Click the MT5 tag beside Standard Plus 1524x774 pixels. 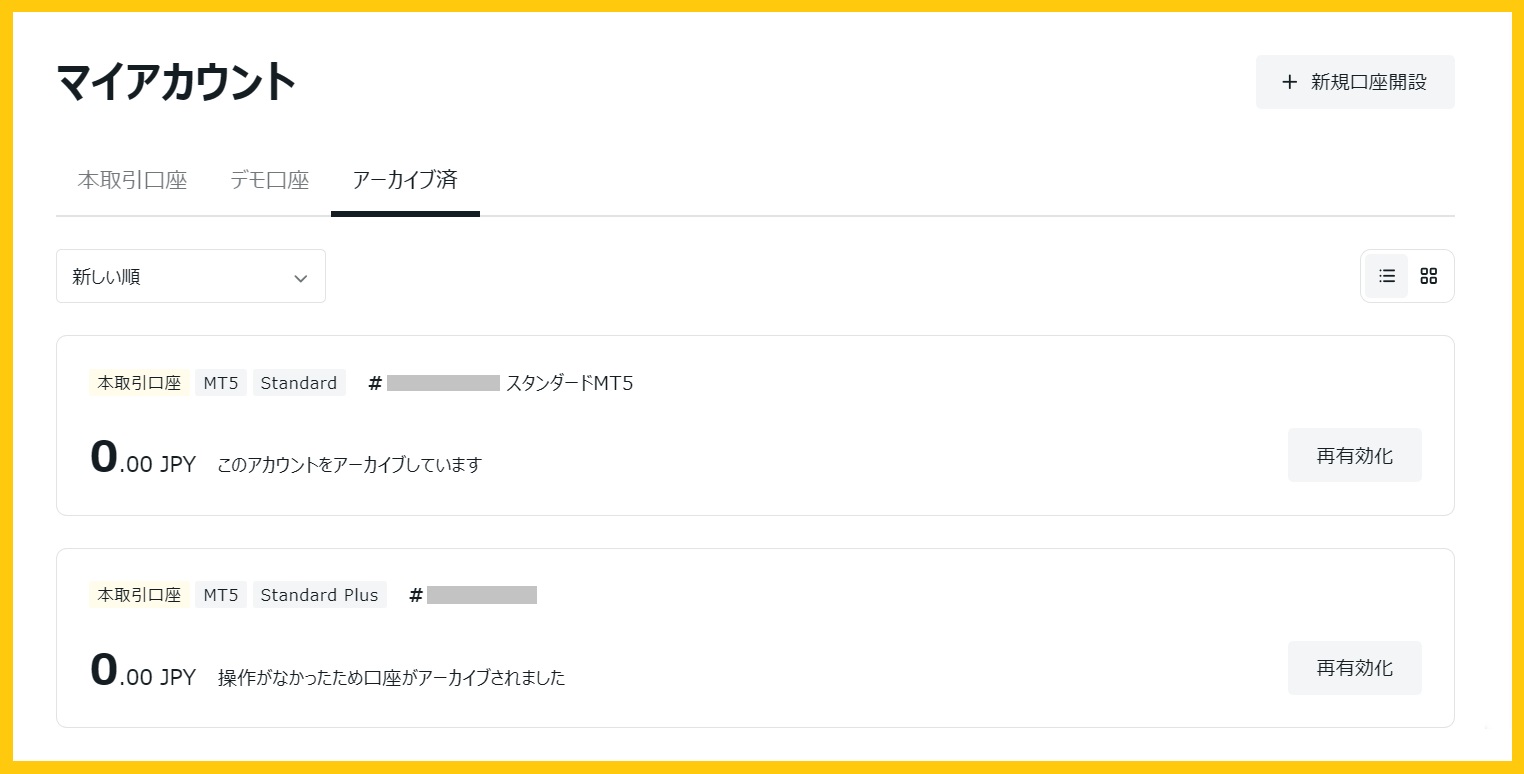point(220,595)
